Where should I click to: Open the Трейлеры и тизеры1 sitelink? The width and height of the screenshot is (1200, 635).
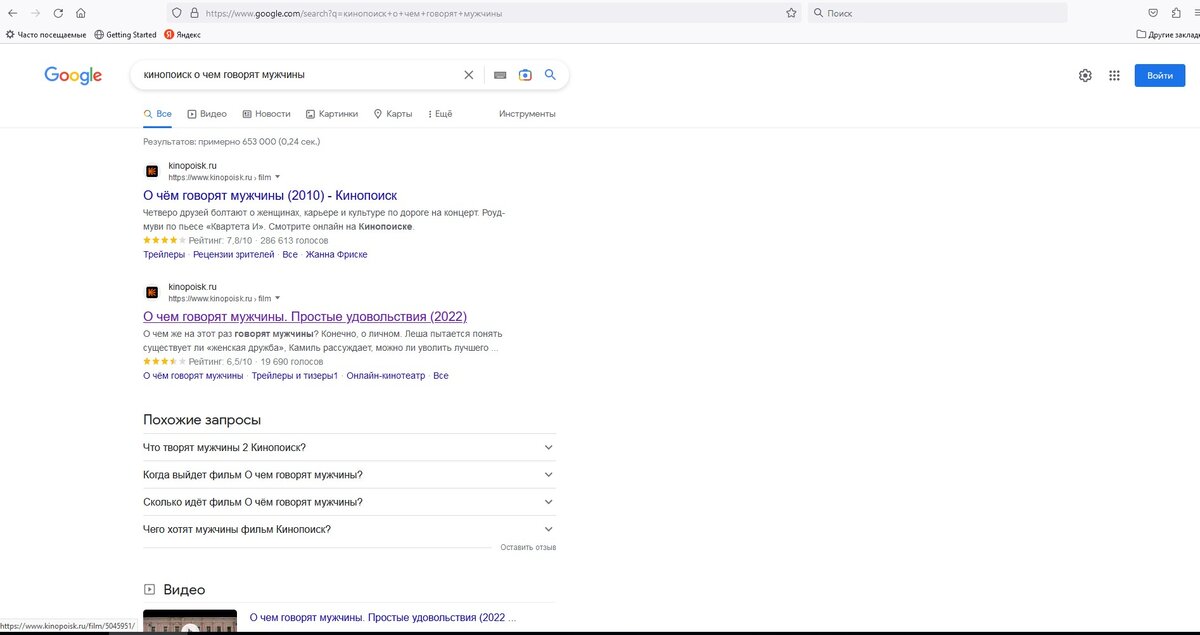[295, 376]
